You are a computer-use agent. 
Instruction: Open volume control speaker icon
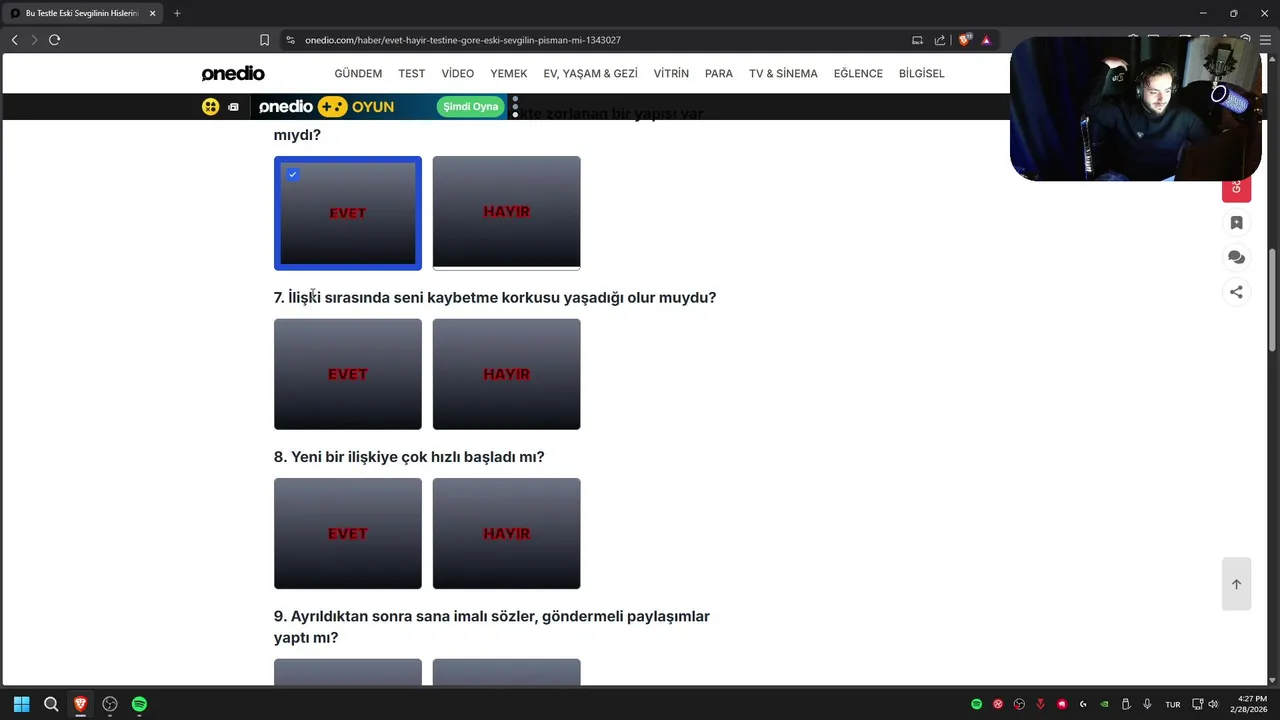pyautogui.click(x=1213, y=704)
